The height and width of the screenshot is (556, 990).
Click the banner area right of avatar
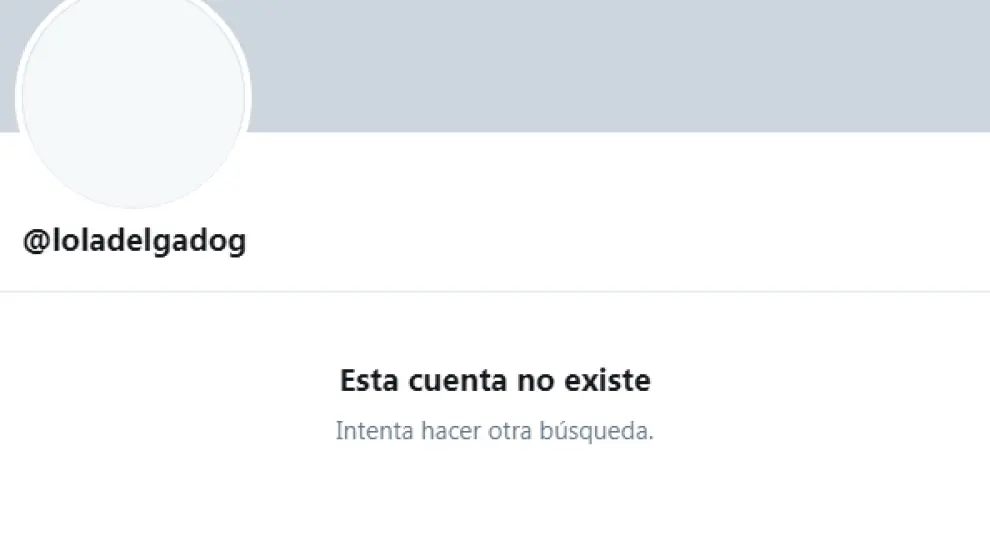621,66
